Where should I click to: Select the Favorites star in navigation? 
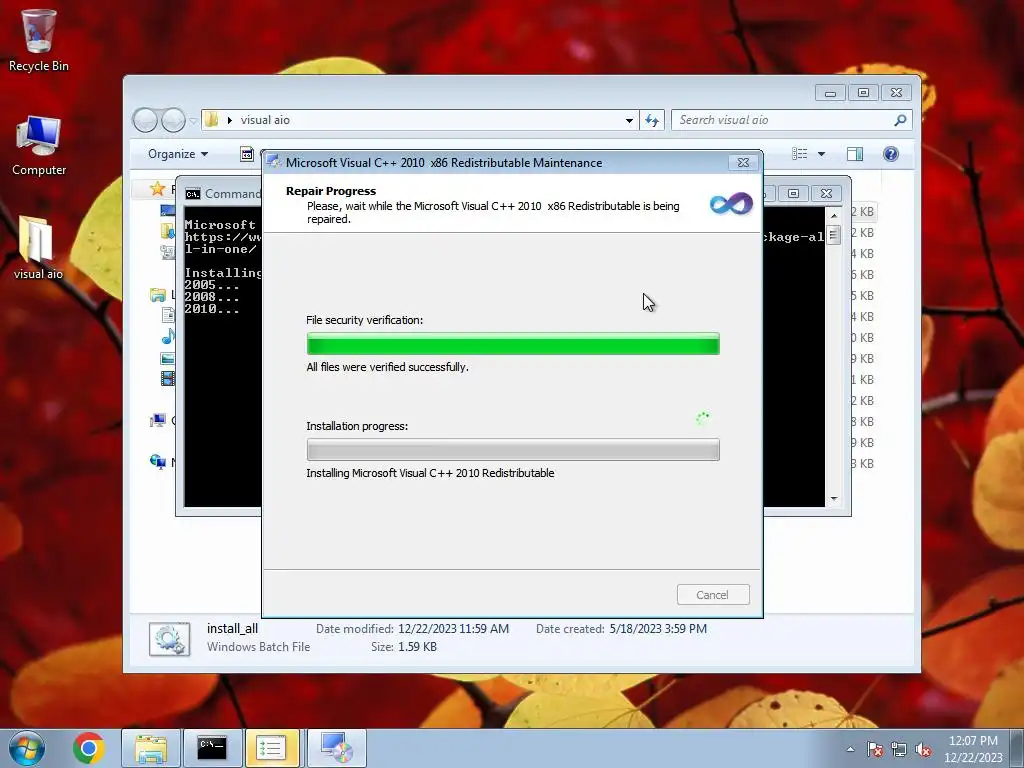tap(157, 189)
